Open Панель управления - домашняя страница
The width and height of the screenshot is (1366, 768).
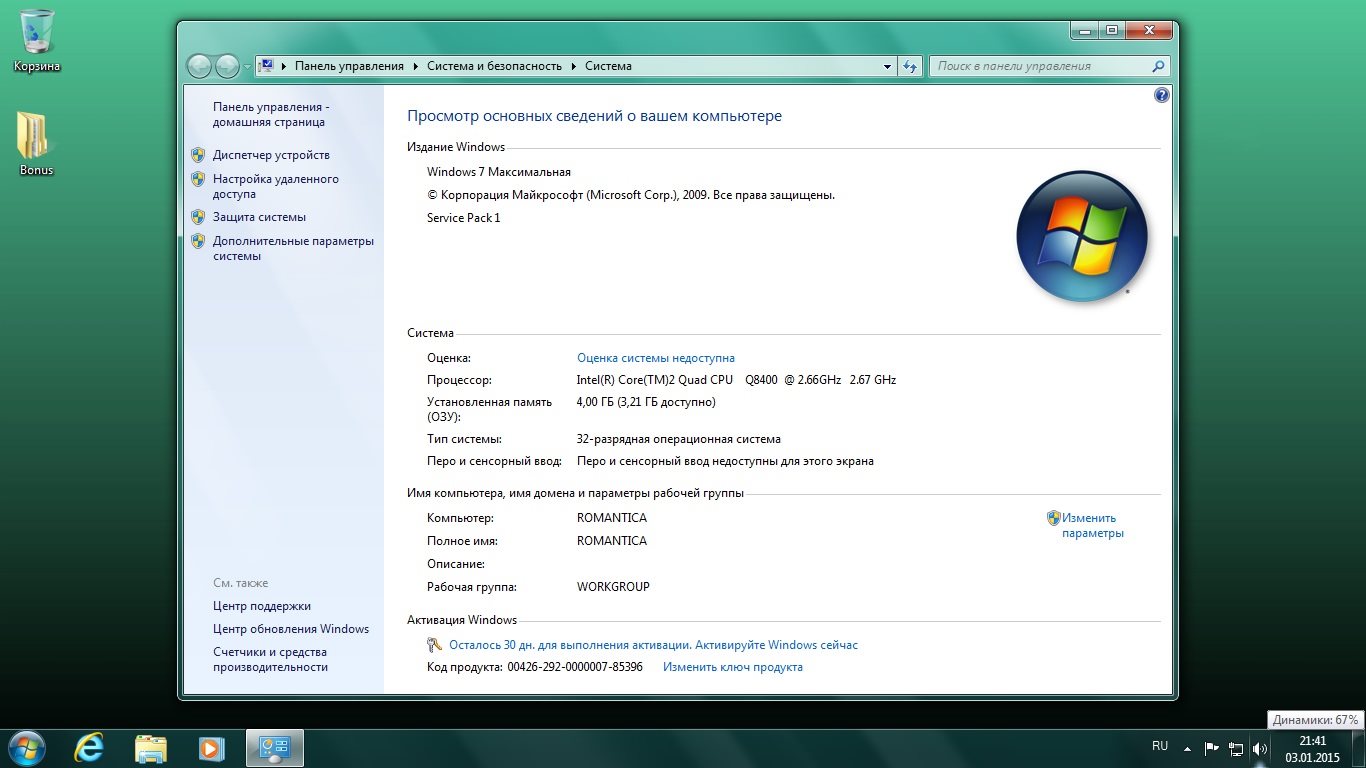[x=270, y=114]
